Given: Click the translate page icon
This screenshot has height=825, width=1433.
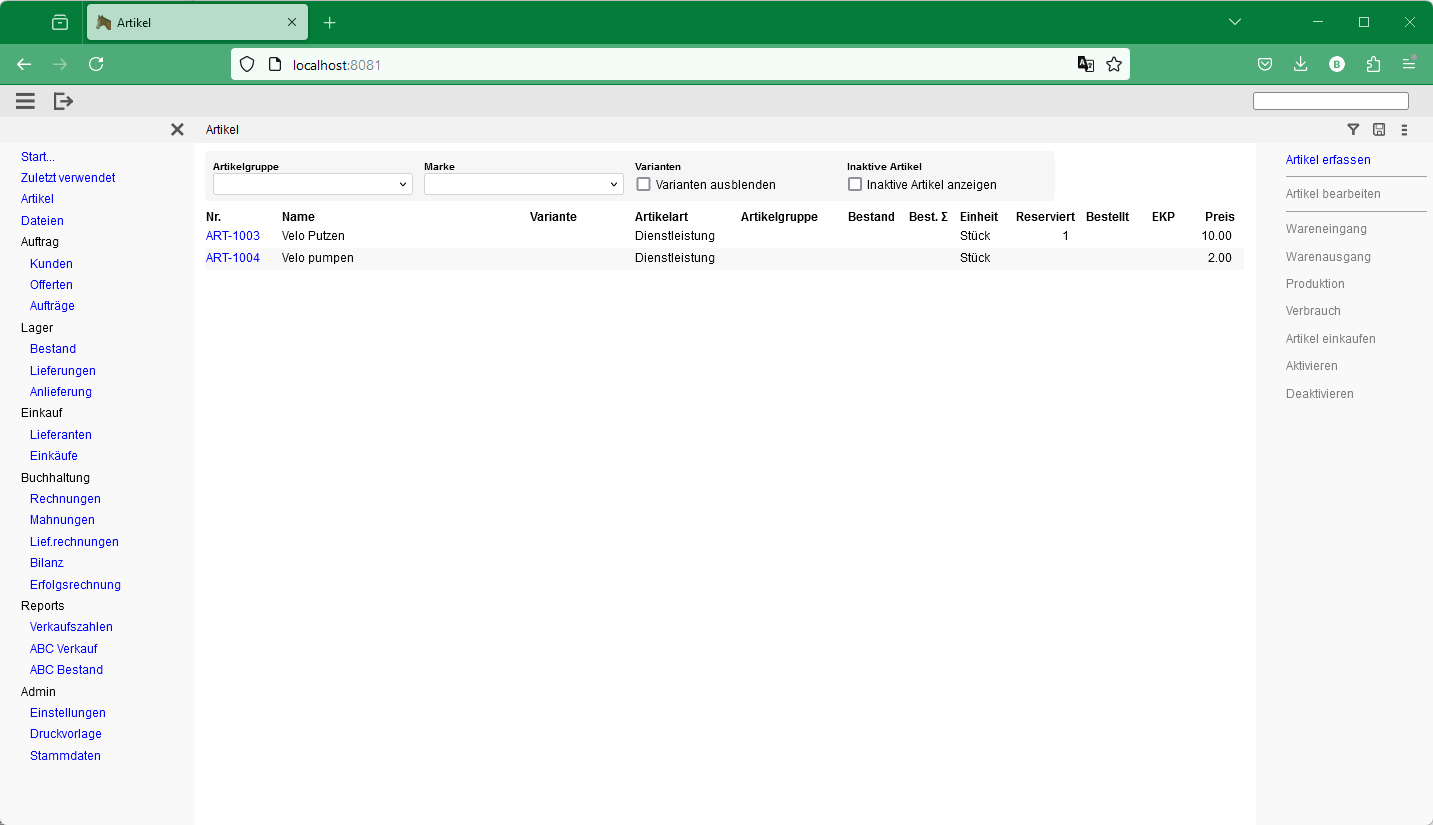Looking at the screenshot, I should pyautogui.click(x=1085, y=64).
